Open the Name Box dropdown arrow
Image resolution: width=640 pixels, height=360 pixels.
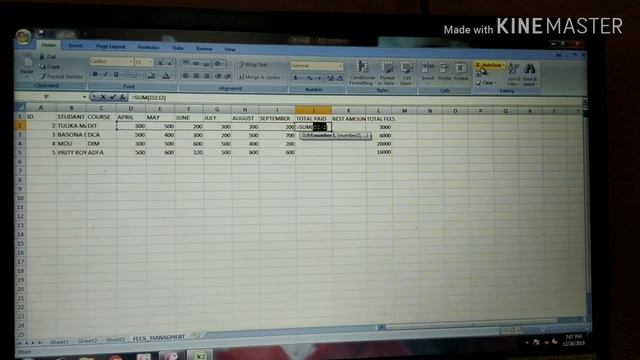[84, 97]
